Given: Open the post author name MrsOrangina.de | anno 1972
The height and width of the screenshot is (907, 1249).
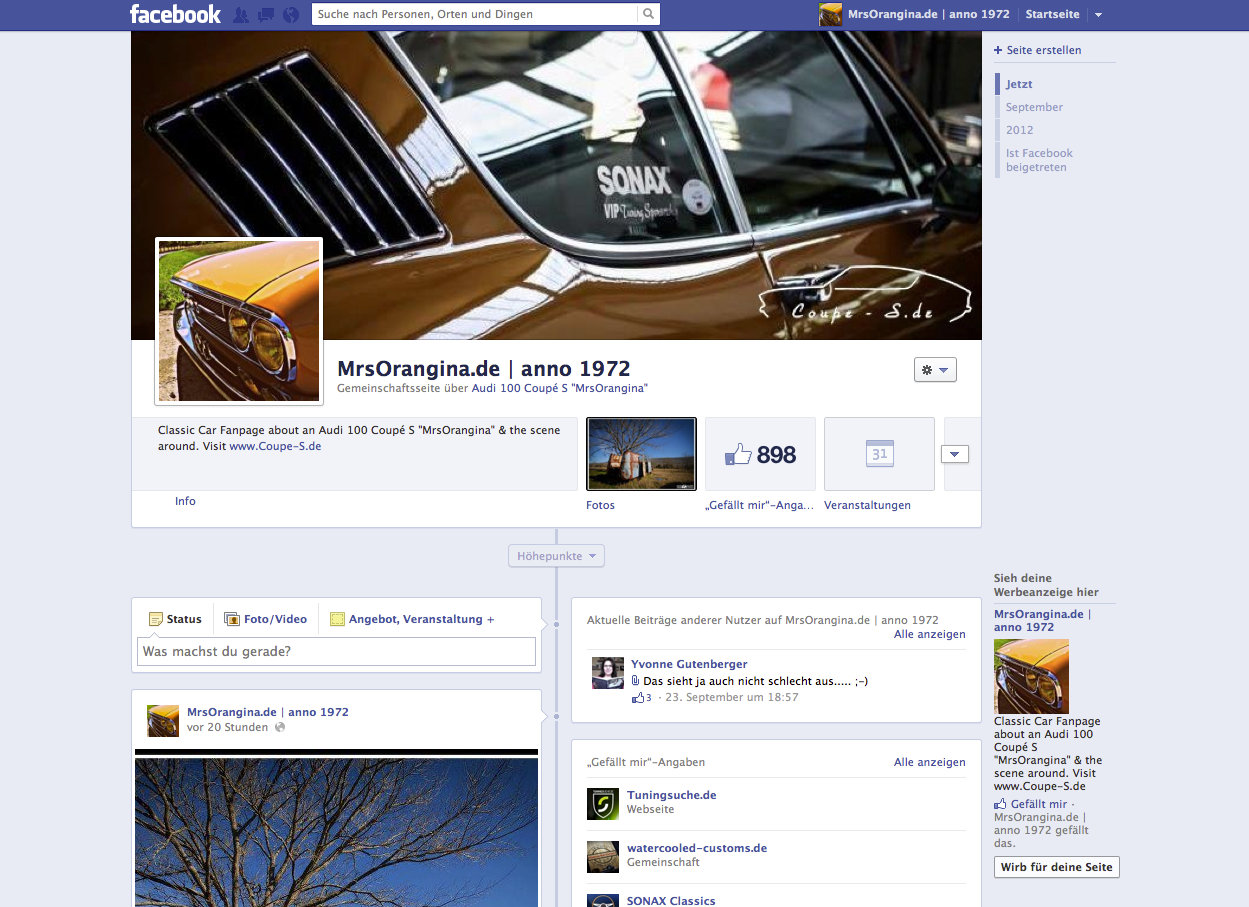Looking at the screenshot, I should 268,712.
